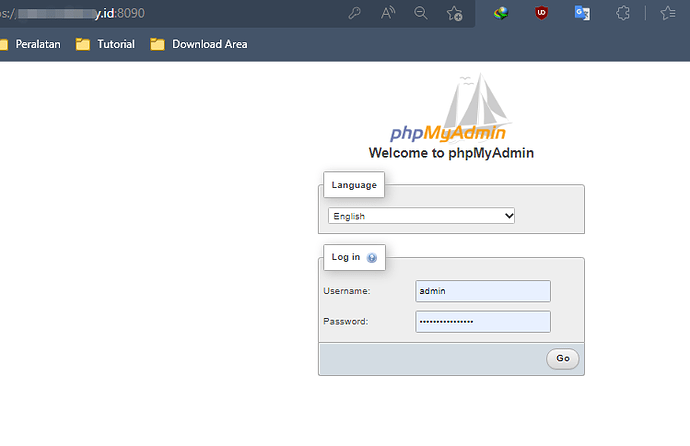
Task: Click the phpMyAdmin sailboat logo
Action: click(449, 108)
